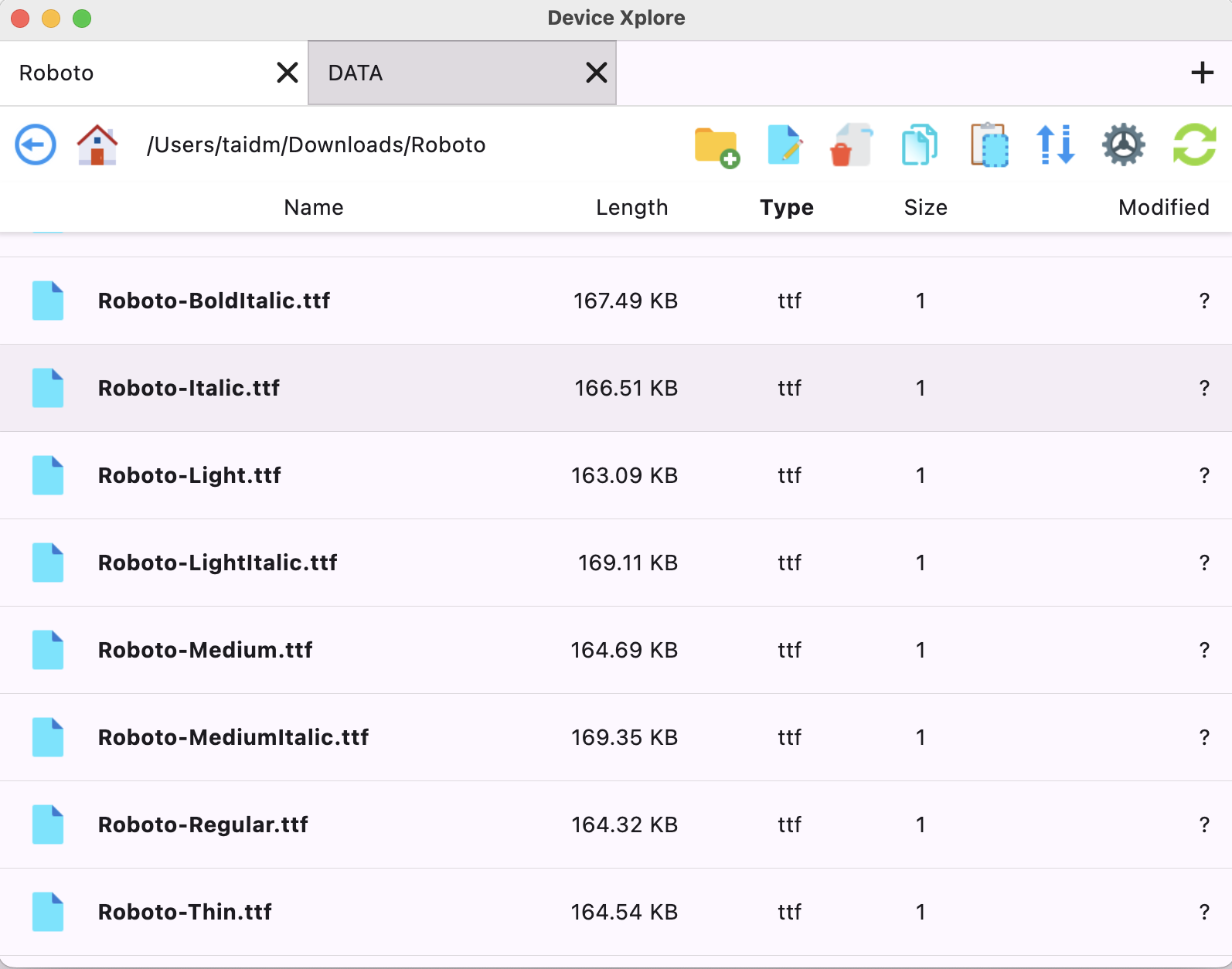Click the delete trash icon

coord(851,144)
